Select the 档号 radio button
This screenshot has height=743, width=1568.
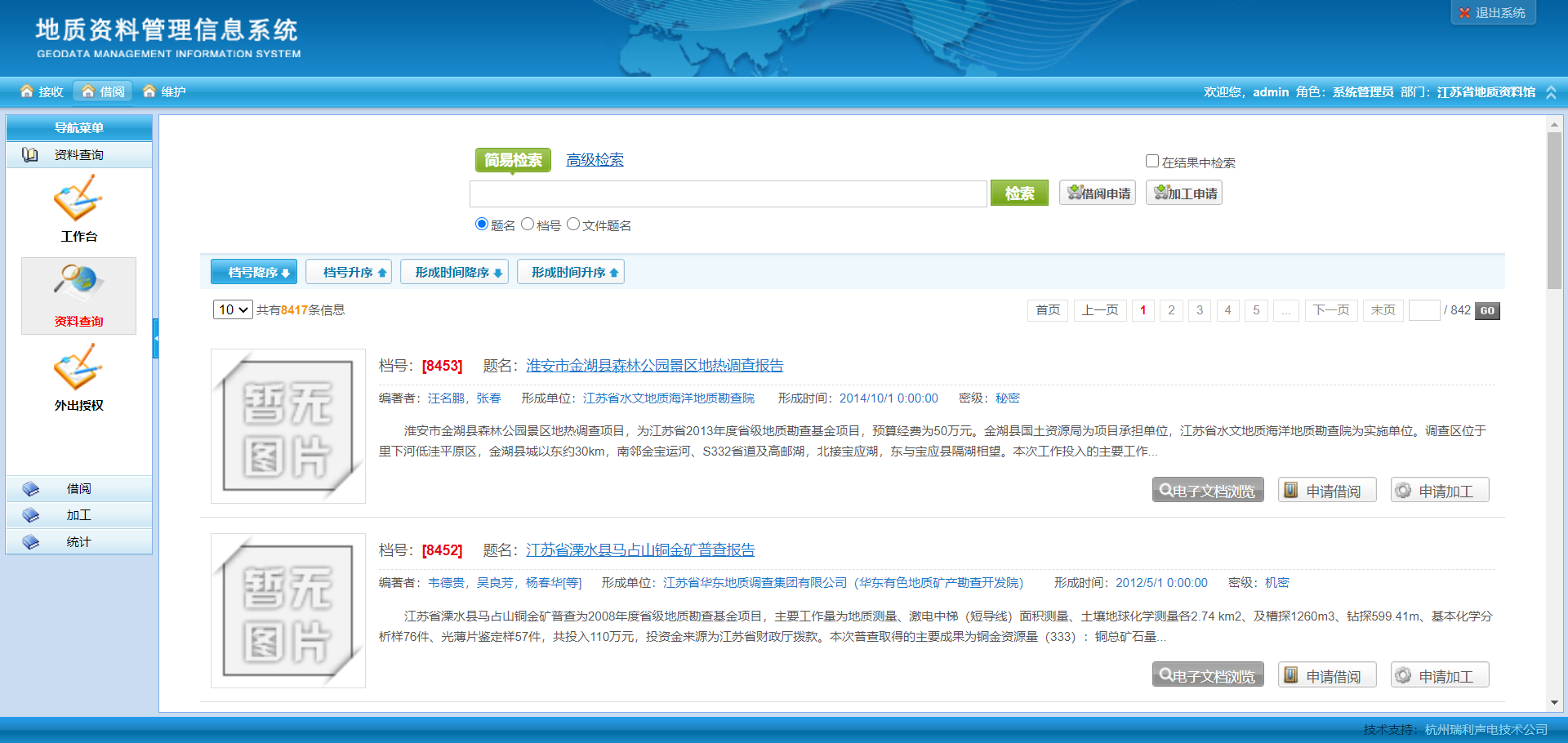(528, 224)
